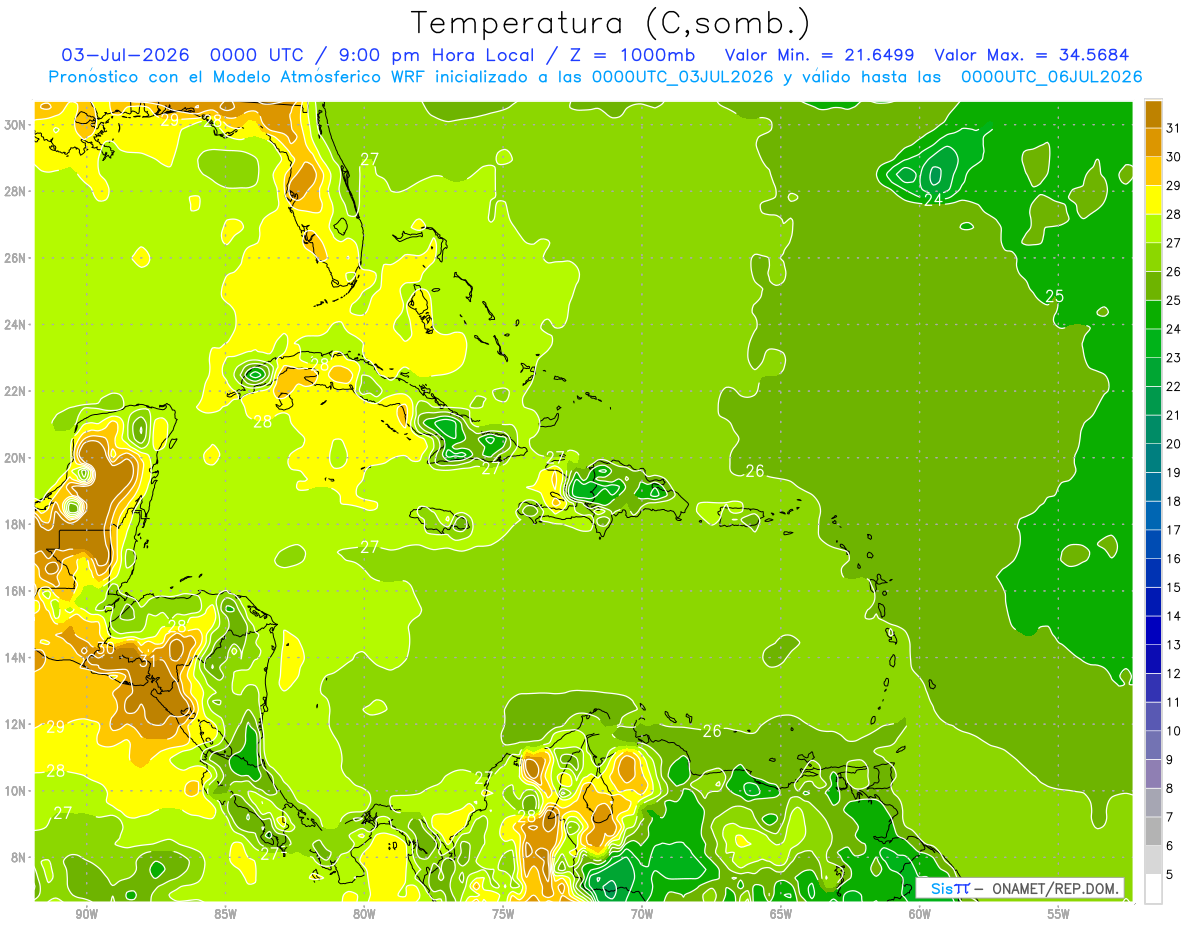Viewport: 1200px width, 927px height.
Task: Click the legend band between 27 and 28
Action: 1153,228
